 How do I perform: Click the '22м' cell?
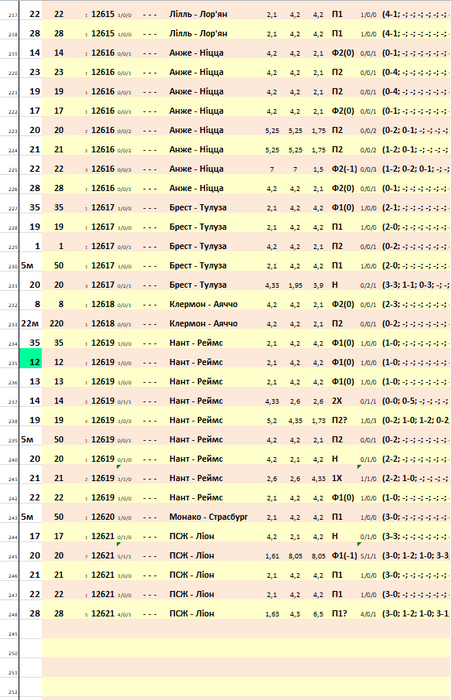click(30, 324)
